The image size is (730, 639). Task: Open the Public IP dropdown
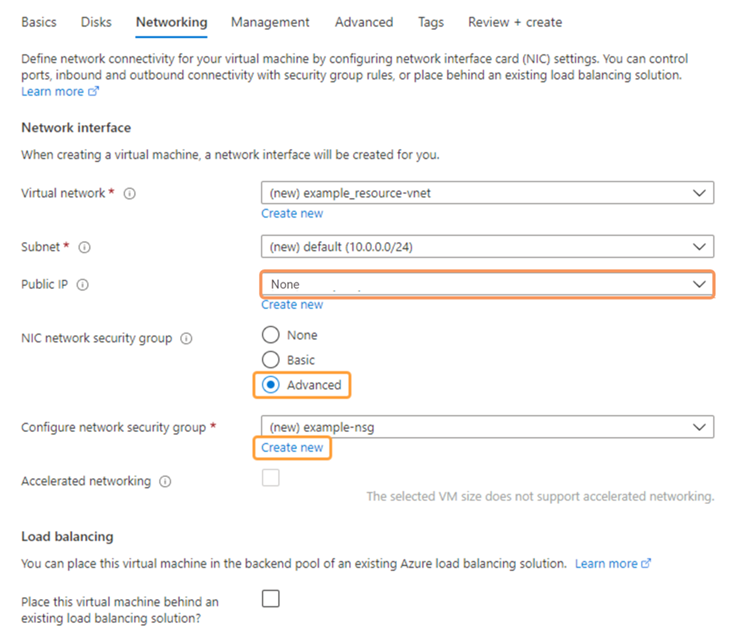(x=487, y=285)
